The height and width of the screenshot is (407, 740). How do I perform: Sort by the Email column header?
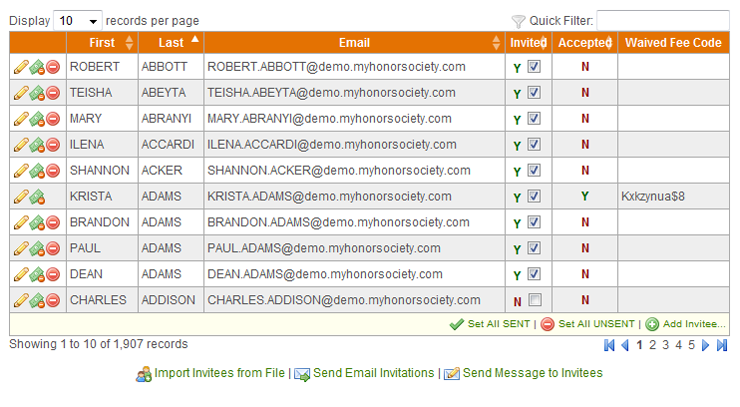point(354,42)
